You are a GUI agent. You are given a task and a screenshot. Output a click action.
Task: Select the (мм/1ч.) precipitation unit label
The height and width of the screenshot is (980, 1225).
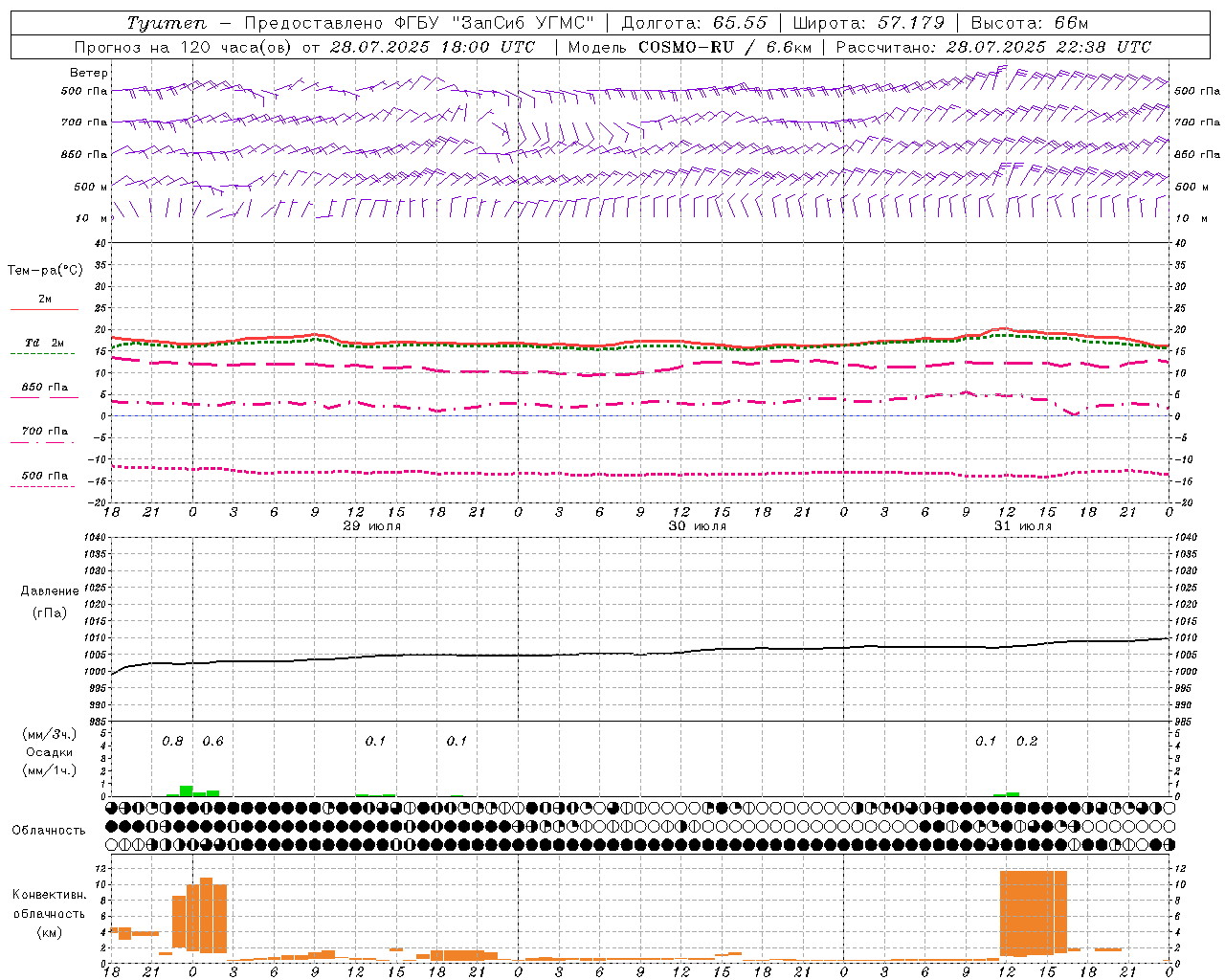coord(50,770)
